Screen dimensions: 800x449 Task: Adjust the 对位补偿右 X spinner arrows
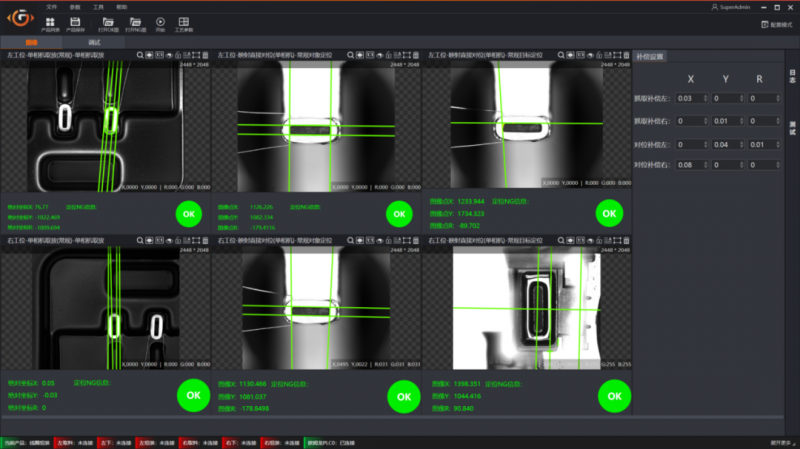click(704, 164)
